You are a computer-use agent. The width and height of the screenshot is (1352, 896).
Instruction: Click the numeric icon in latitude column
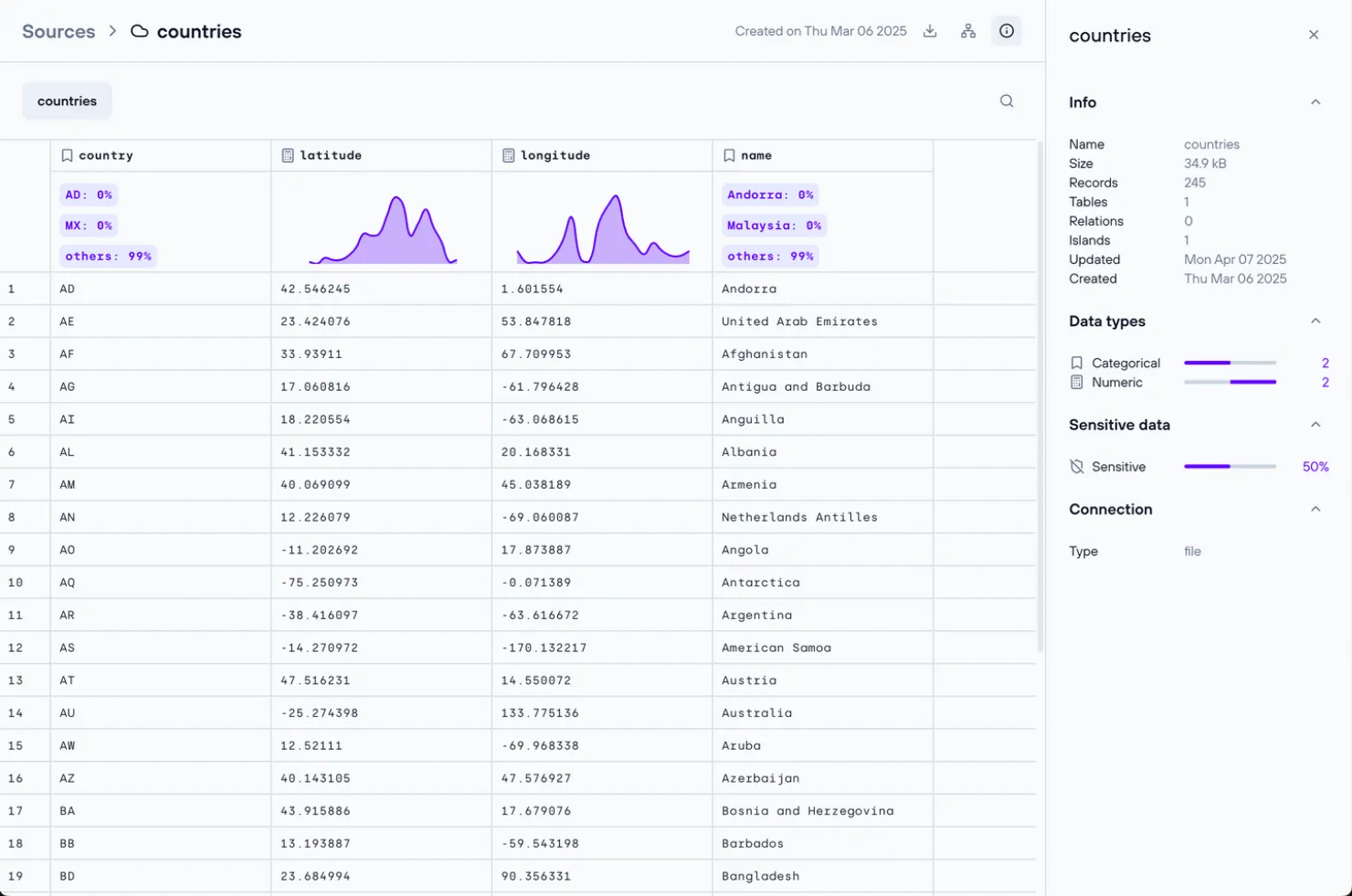click(288, 155)
